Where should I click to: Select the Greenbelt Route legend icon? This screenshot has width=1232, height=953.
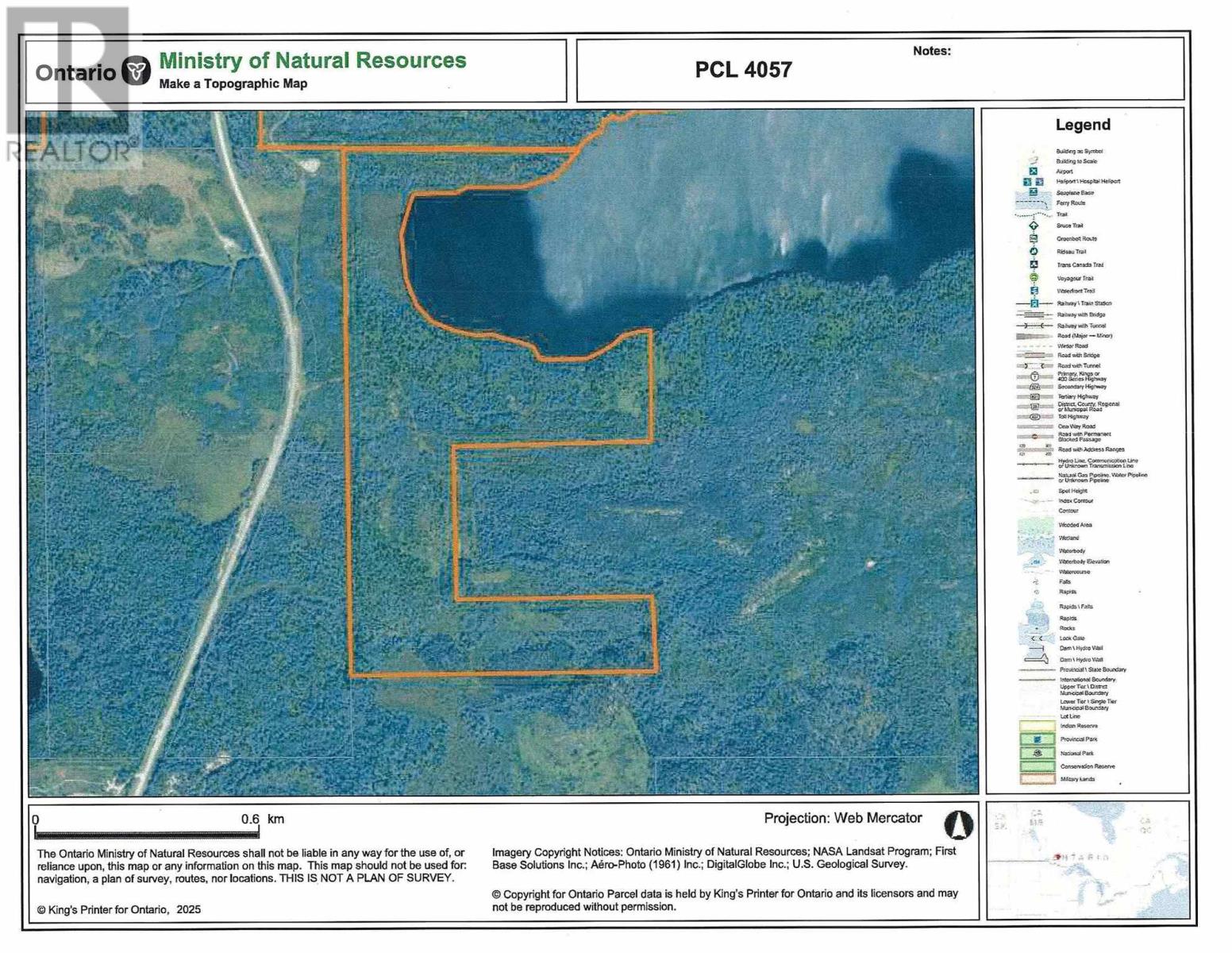(x=1034, y=238)
